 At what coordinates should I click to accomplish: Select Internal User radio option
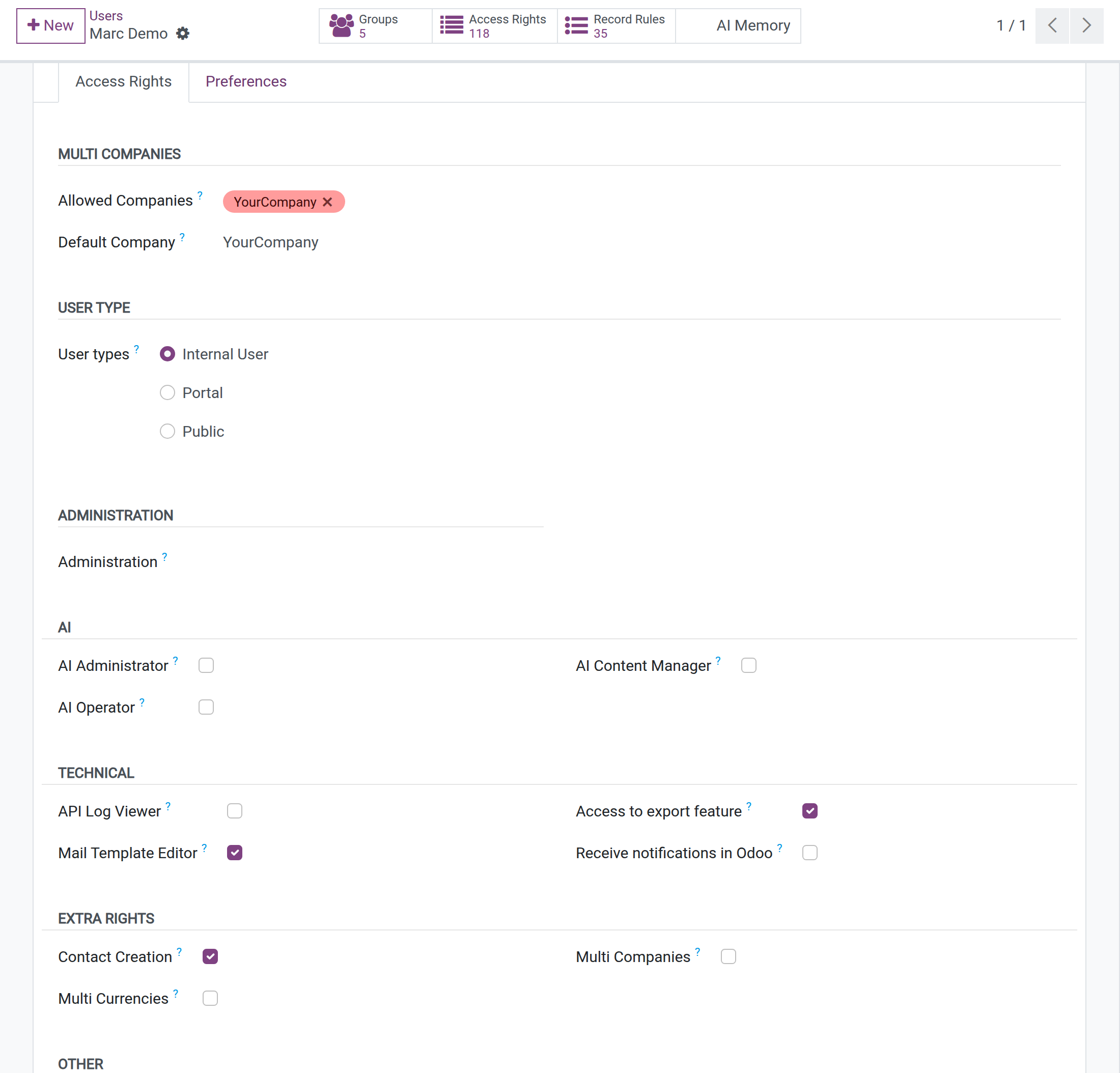[x=167, y=354]
